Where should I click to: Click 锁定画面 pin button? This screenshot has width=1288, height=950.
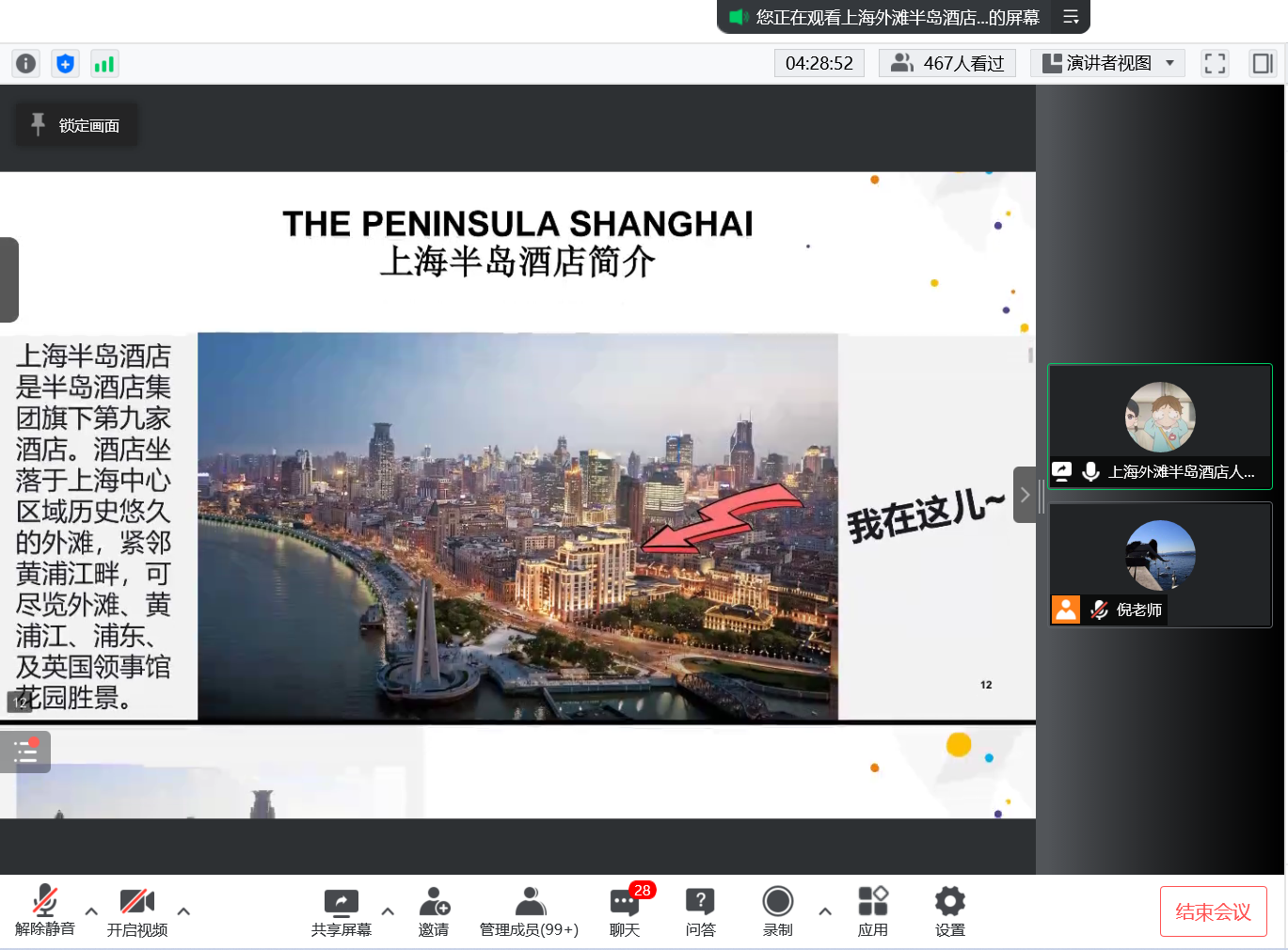click(76, 125)
